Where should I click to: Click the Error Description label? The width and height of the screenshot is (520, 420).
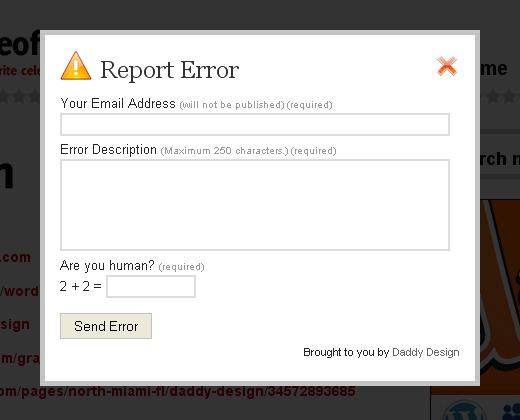(x=108, y=149)
